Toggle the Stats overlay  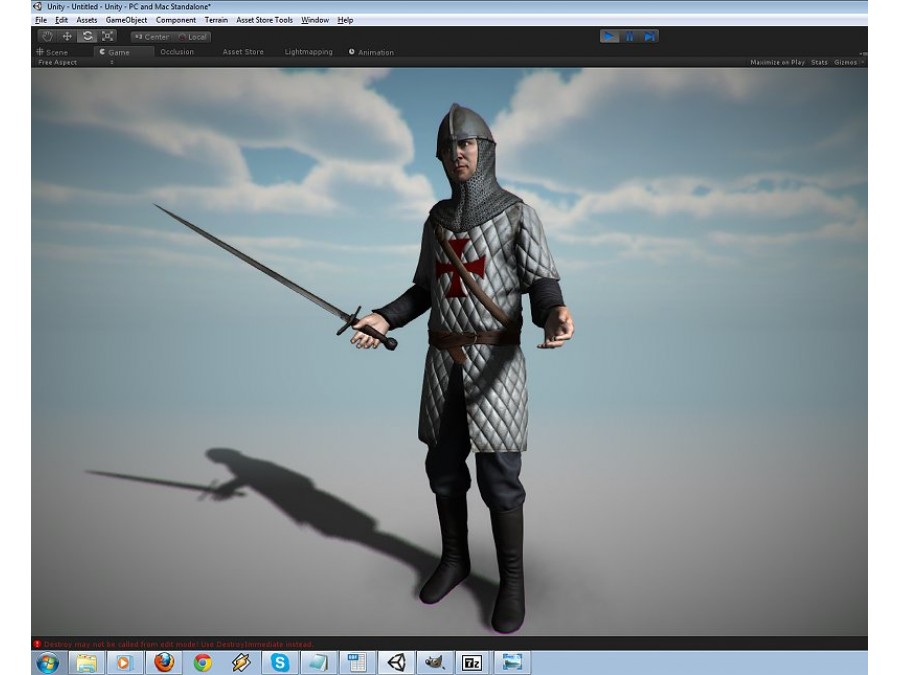coord(819,62)
